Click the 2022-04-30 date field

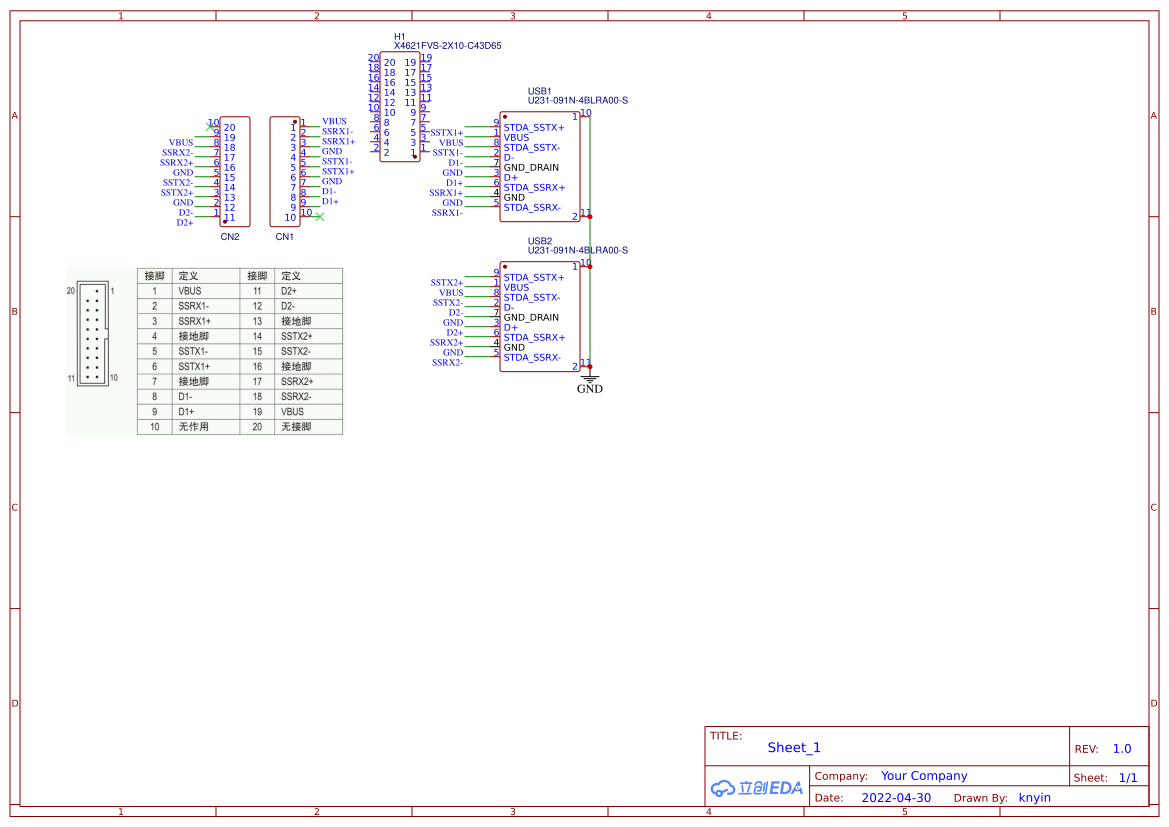point(896,797)
